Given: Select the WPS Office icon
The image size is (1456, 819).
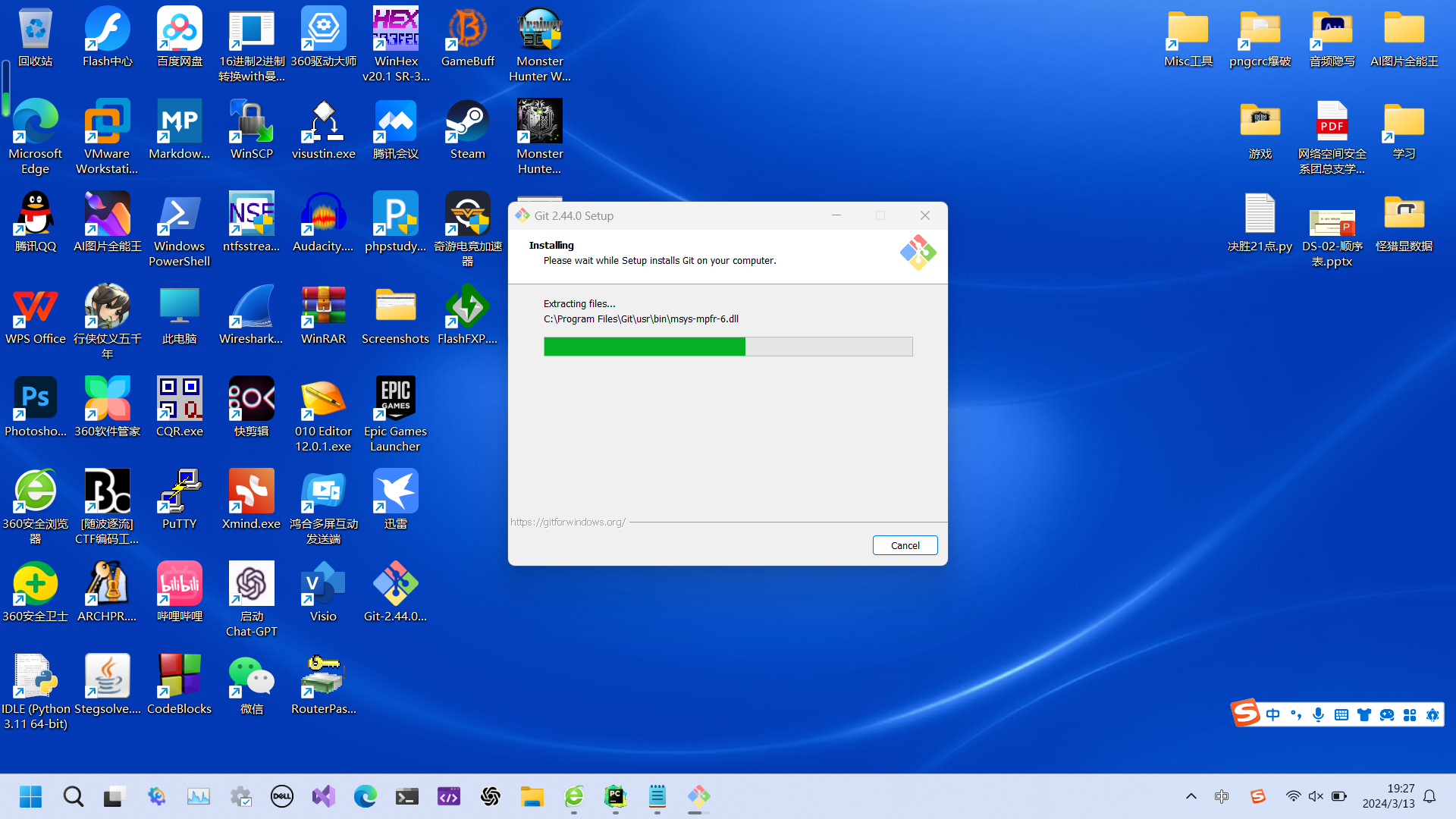Looking at the screenshot, I should pyautogui.click(x=35, y=315).
